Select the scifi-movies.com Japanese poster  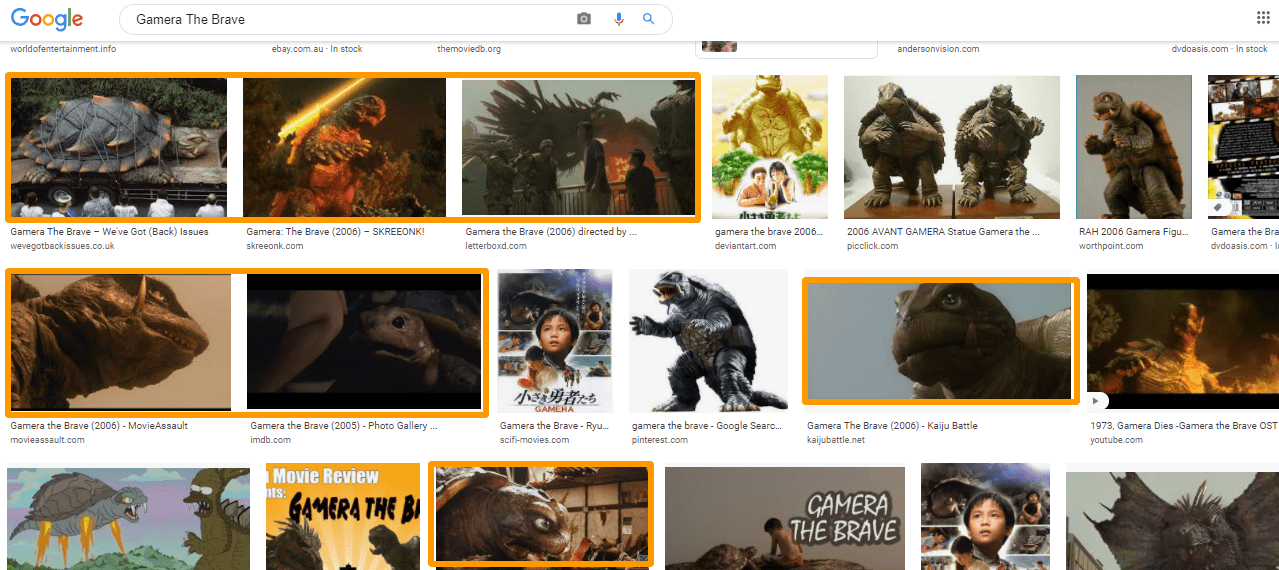click(x=555, y=342)
